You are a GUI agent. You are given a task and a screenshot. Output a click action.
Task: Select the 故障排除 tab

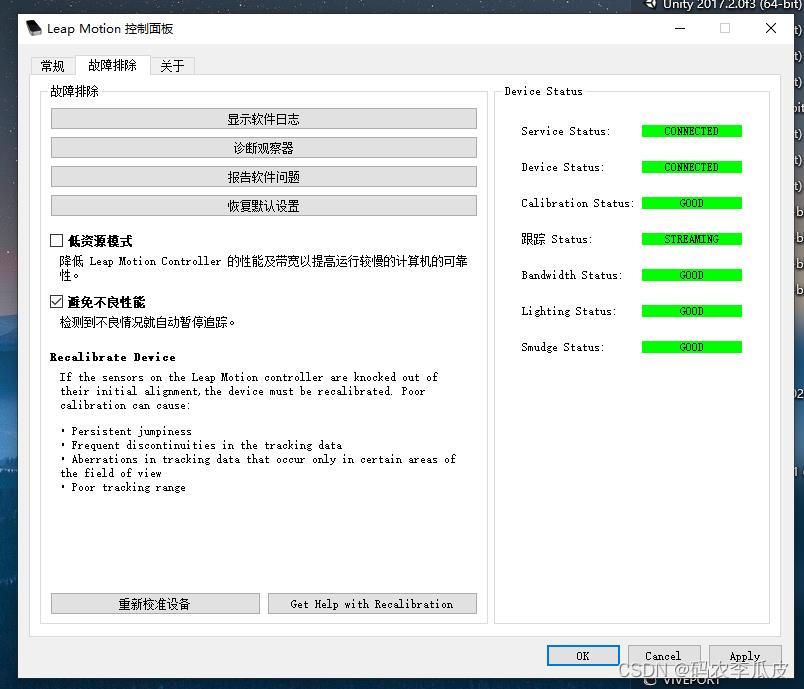[113, 65]
